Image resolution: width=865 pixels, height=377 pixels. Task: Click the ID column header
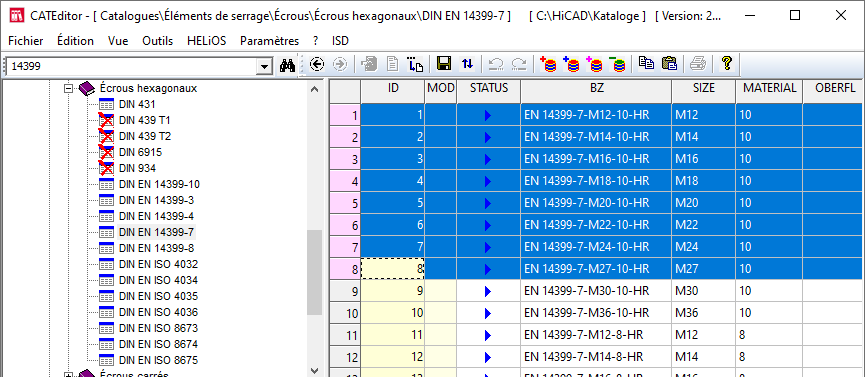pos(393,91)
